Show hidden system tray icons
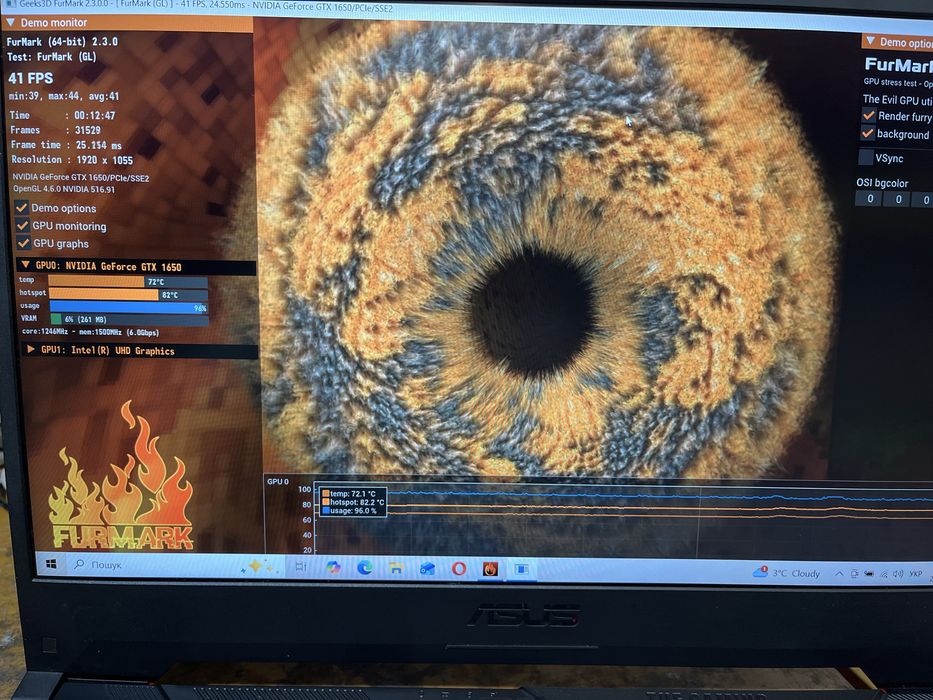This screenshot has width=933, height=700. pyautogui.click(x=839, y=574)
